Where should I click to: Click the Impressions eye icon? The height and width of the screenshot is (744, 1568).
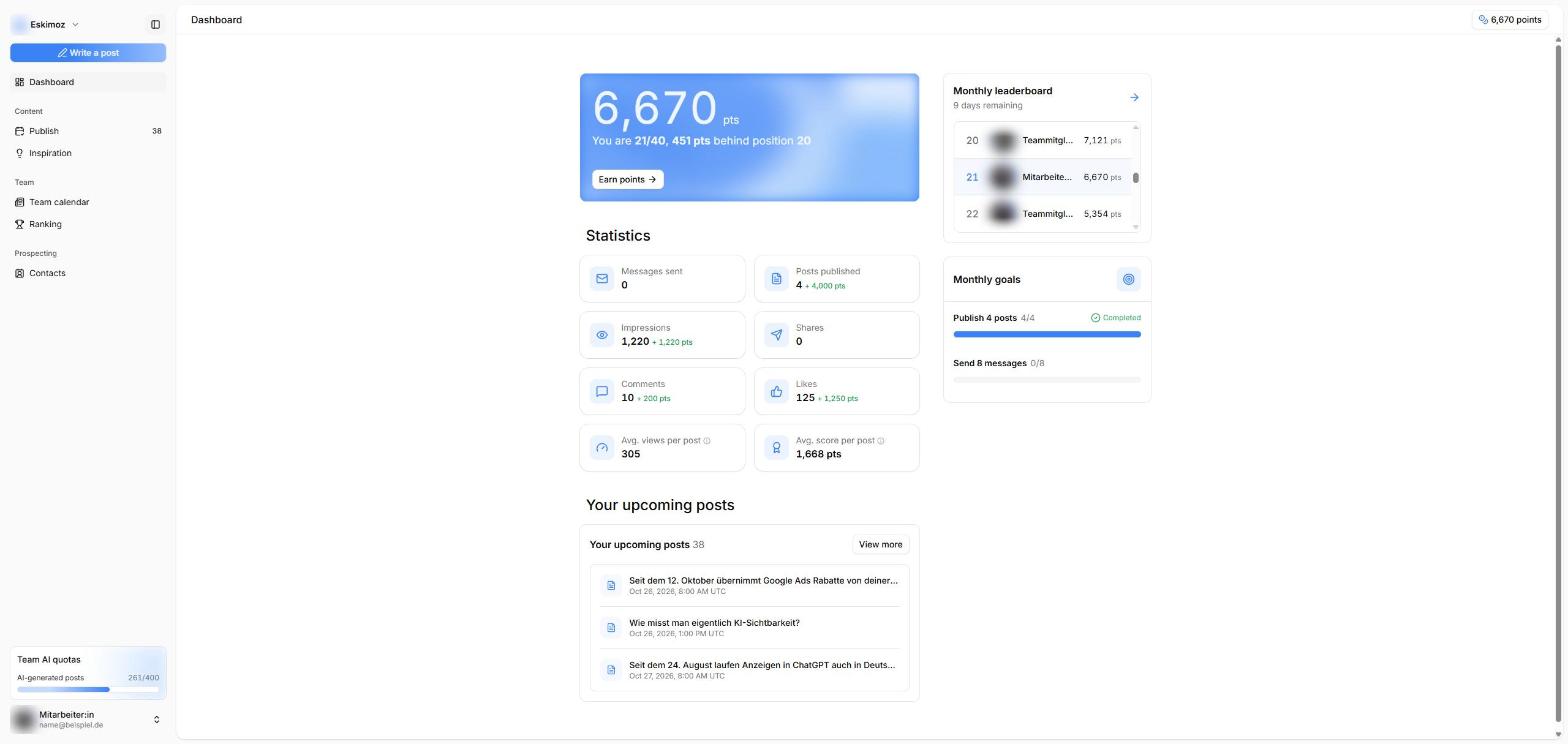[x=602, y=335]
